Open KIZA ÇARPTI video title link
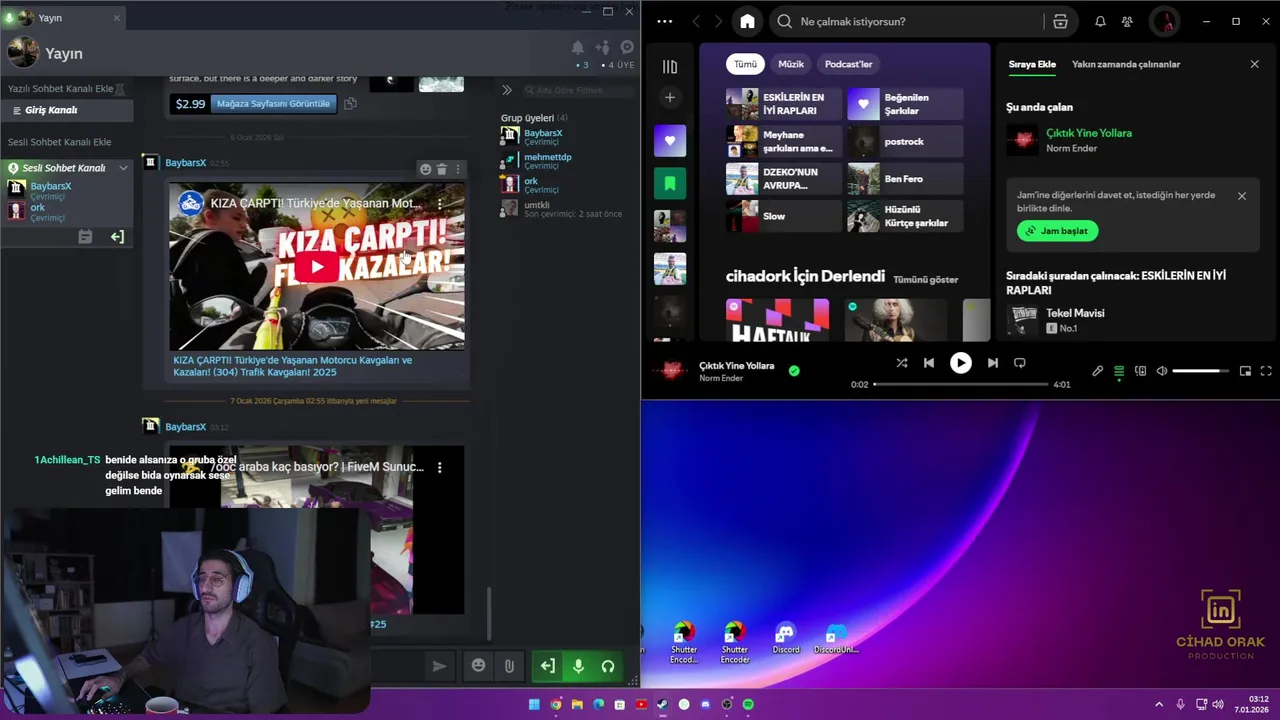Screen dimensions: 1280x720 pyautogui.click(x=293, y=366)
